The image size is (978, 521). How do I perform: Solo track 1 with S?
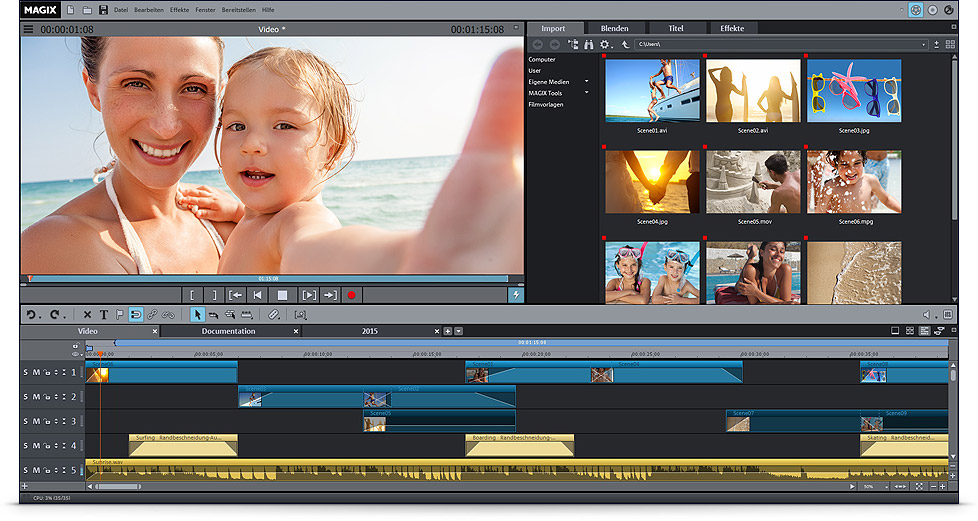tap(26, 372)
